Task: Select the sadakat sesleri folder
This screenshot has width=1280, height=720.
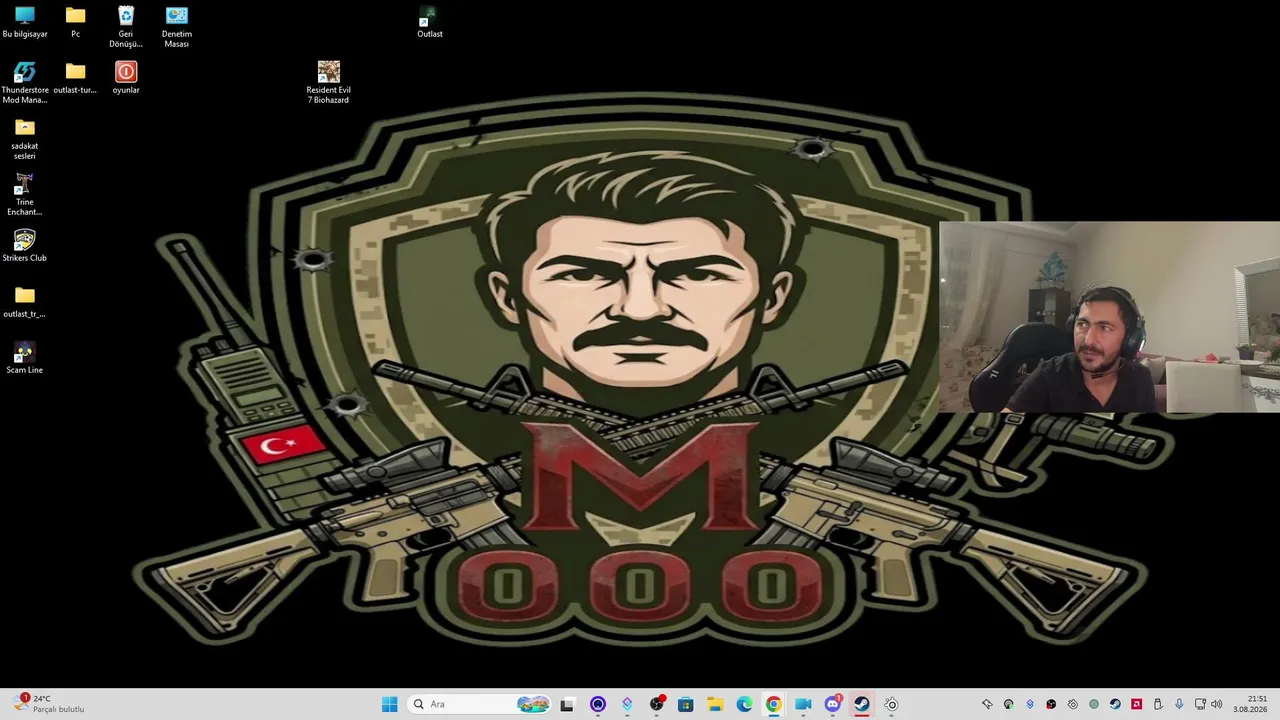Action: pos(25,139)
